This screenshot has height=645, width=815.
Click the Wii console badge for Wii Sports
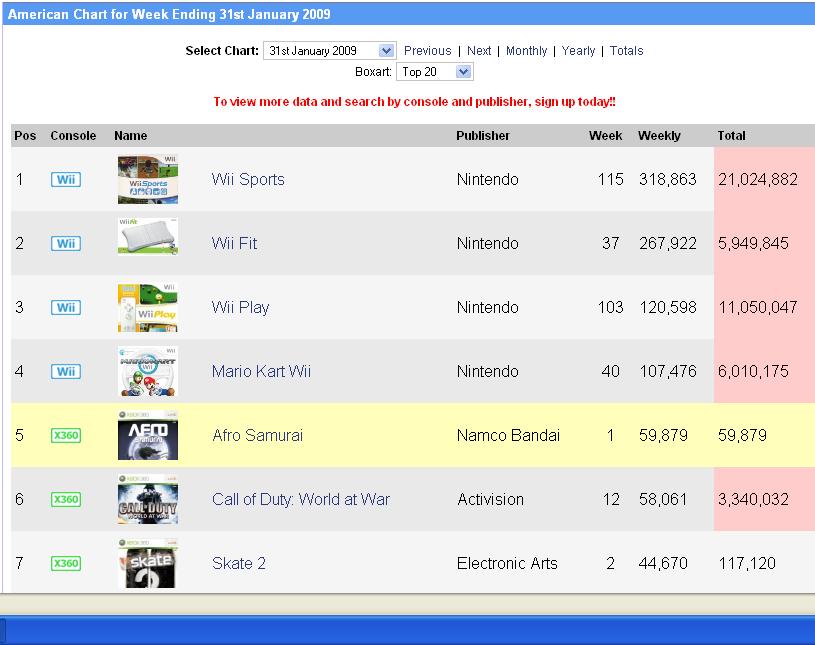(x=66, y=179)
